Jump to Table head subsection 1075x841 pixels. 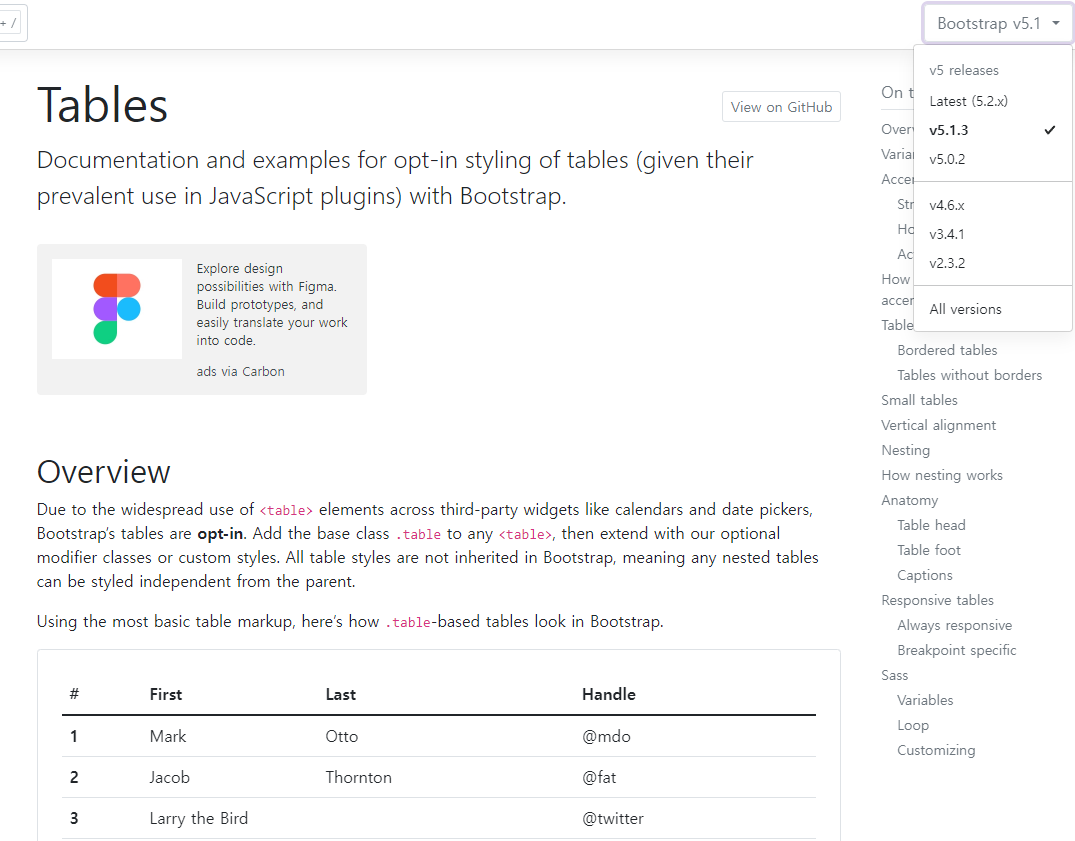931,525
